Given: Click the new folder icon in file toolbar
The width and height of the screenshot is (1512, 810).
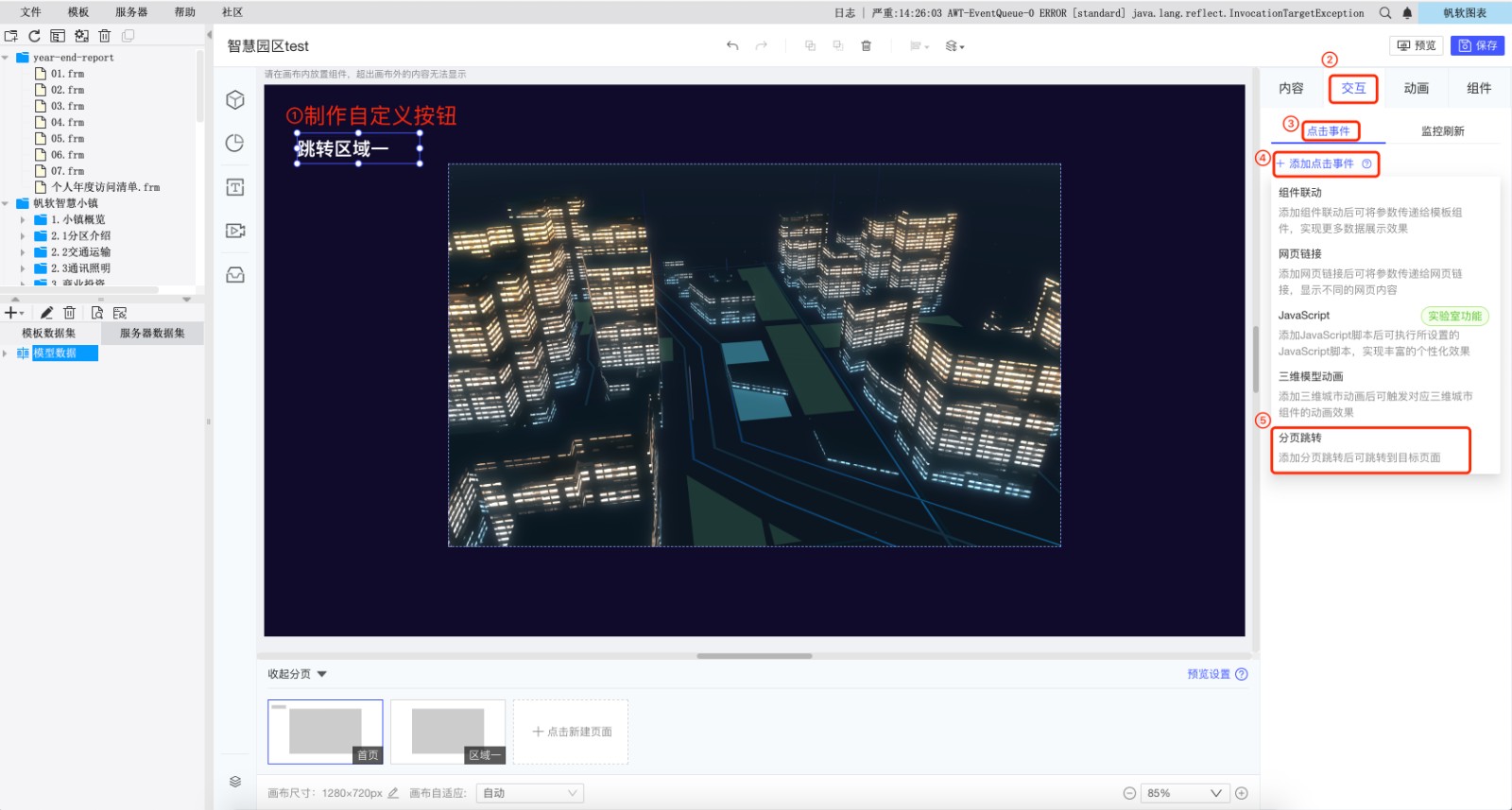Looking at the screenshot, I should point(11,36).
